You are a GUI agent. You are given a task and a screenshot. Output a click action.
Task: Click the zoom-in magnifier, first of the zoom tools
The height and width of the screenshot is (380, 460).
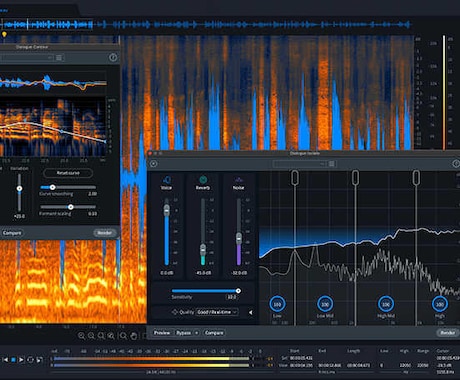click(81, 336)
